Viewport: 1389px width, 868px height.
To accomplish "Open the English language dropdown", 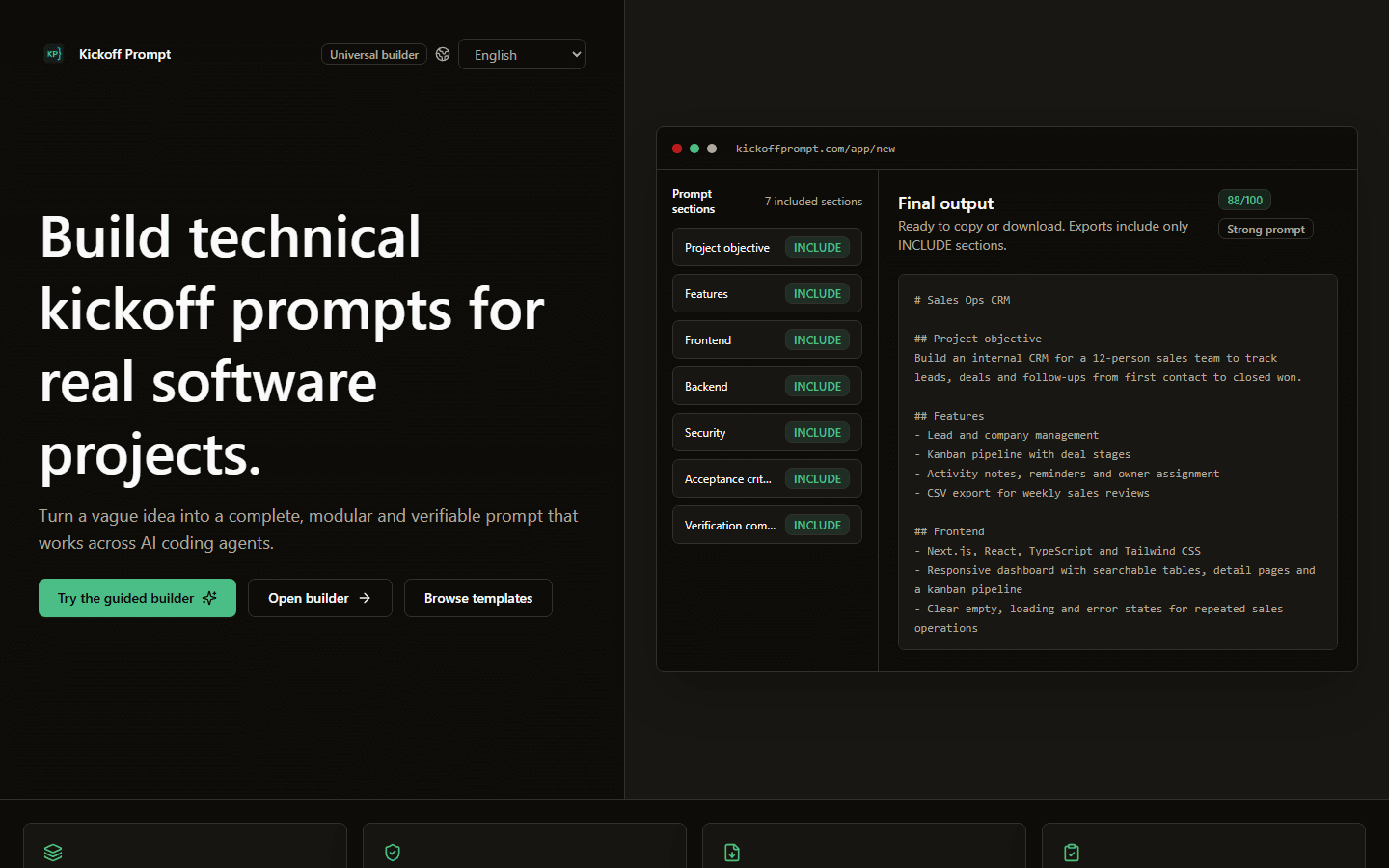I will coord(522,54).
